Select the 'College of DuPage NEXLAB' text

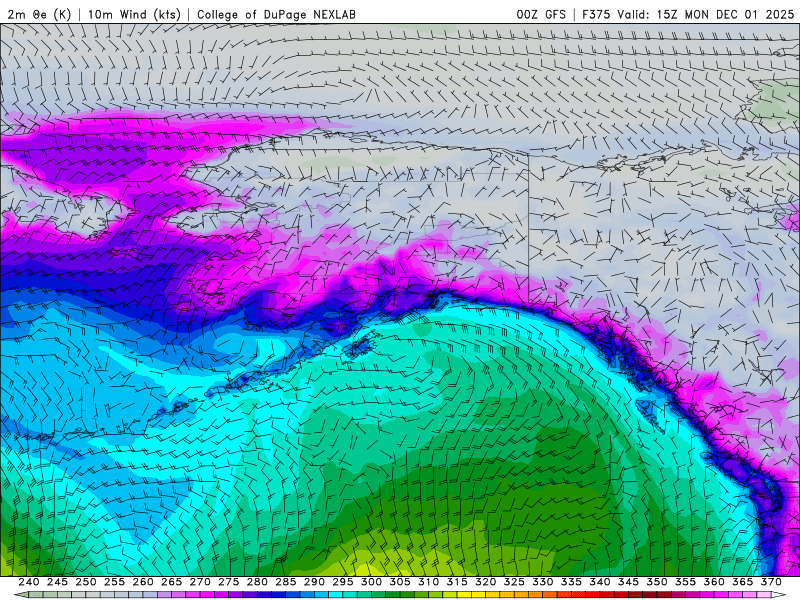[x=276, y=14]
